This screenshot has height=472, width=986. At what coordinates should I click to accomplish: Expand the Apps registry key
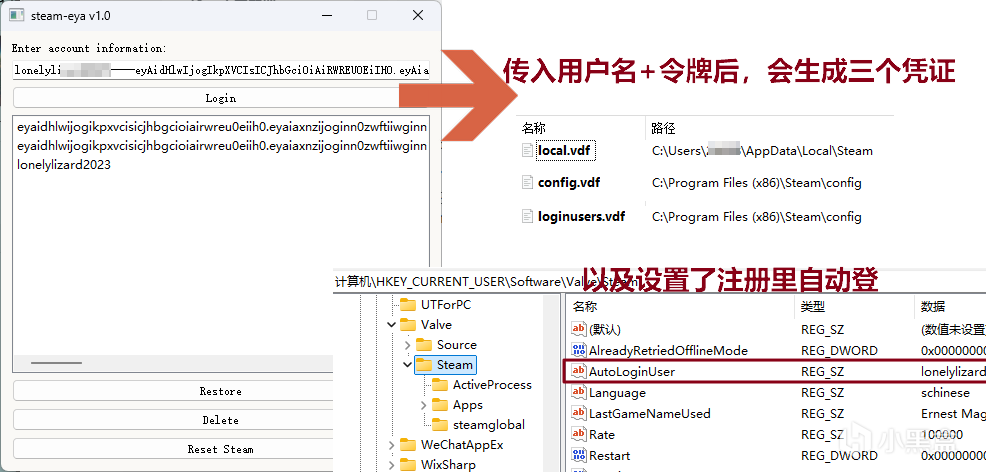(423, 405)
